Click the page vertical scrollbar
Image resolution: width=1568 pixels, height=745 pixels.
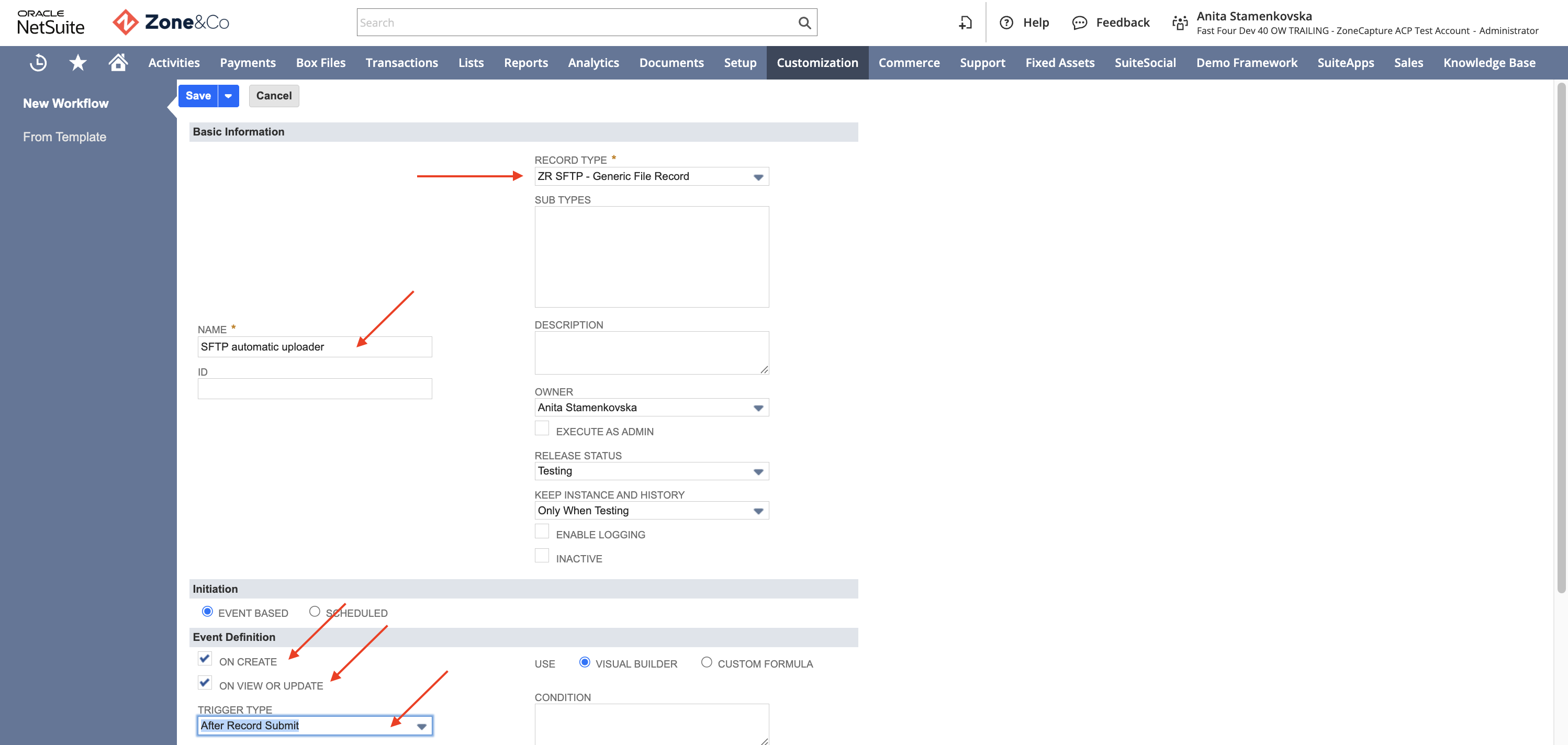[x=1561, y=338]
